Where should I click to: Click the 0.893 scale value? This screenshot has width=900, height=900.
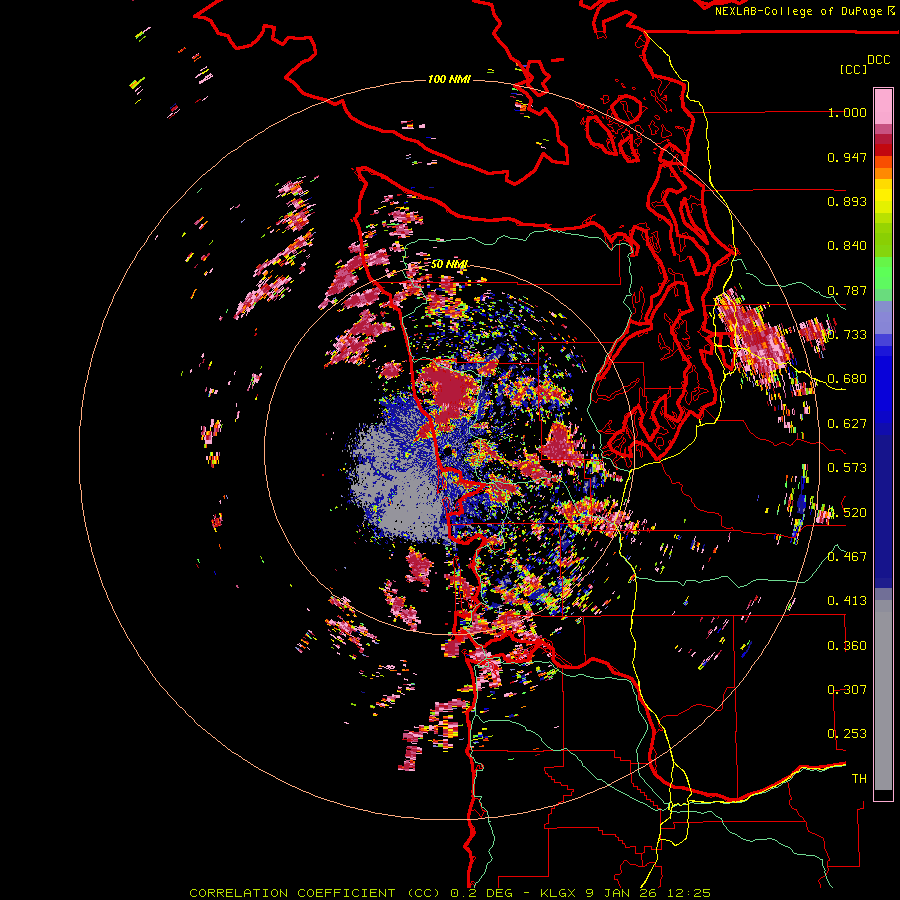847,201
